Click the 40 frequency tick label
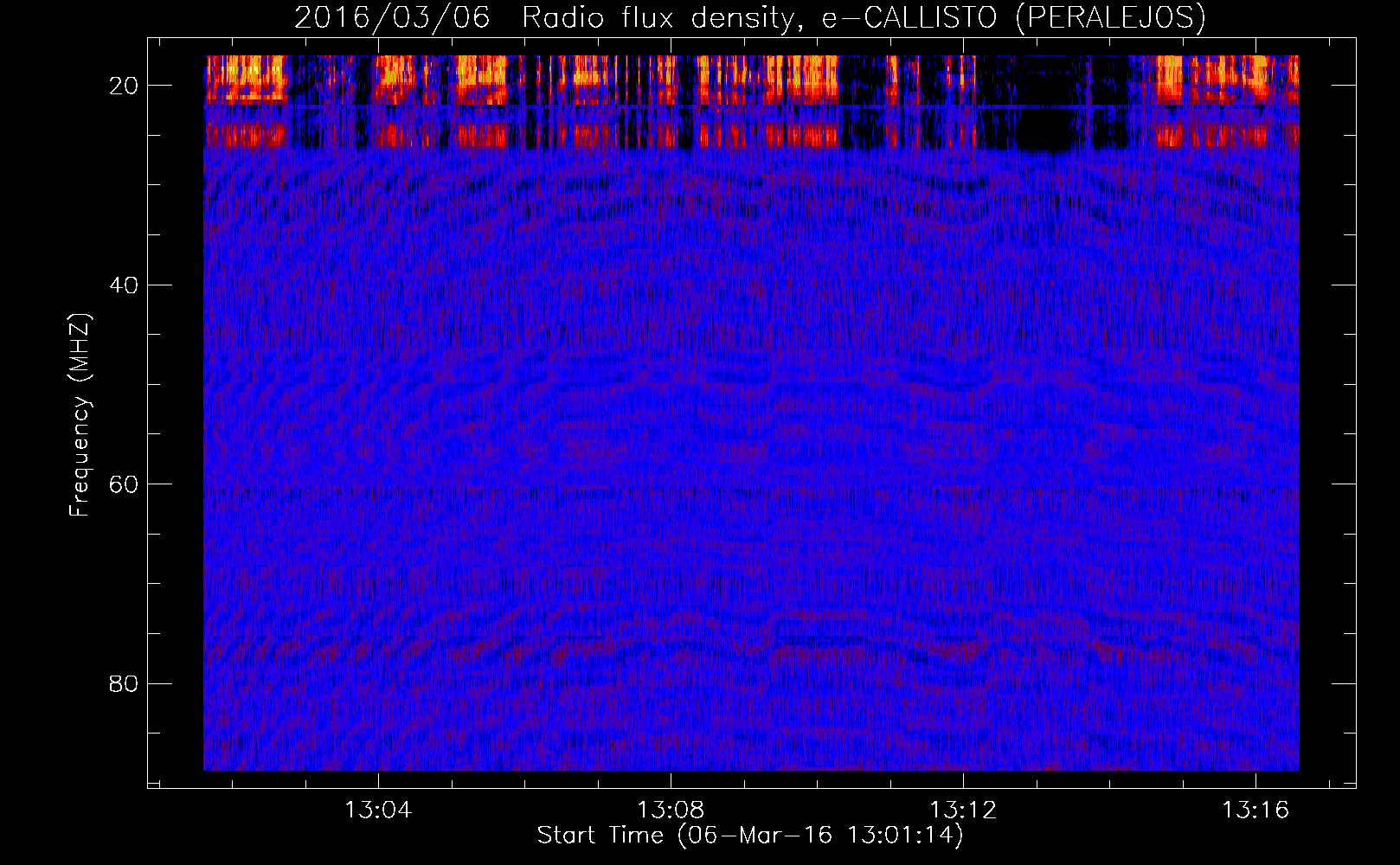Viewport: 1400px width, 865px height. coord(124,285)
